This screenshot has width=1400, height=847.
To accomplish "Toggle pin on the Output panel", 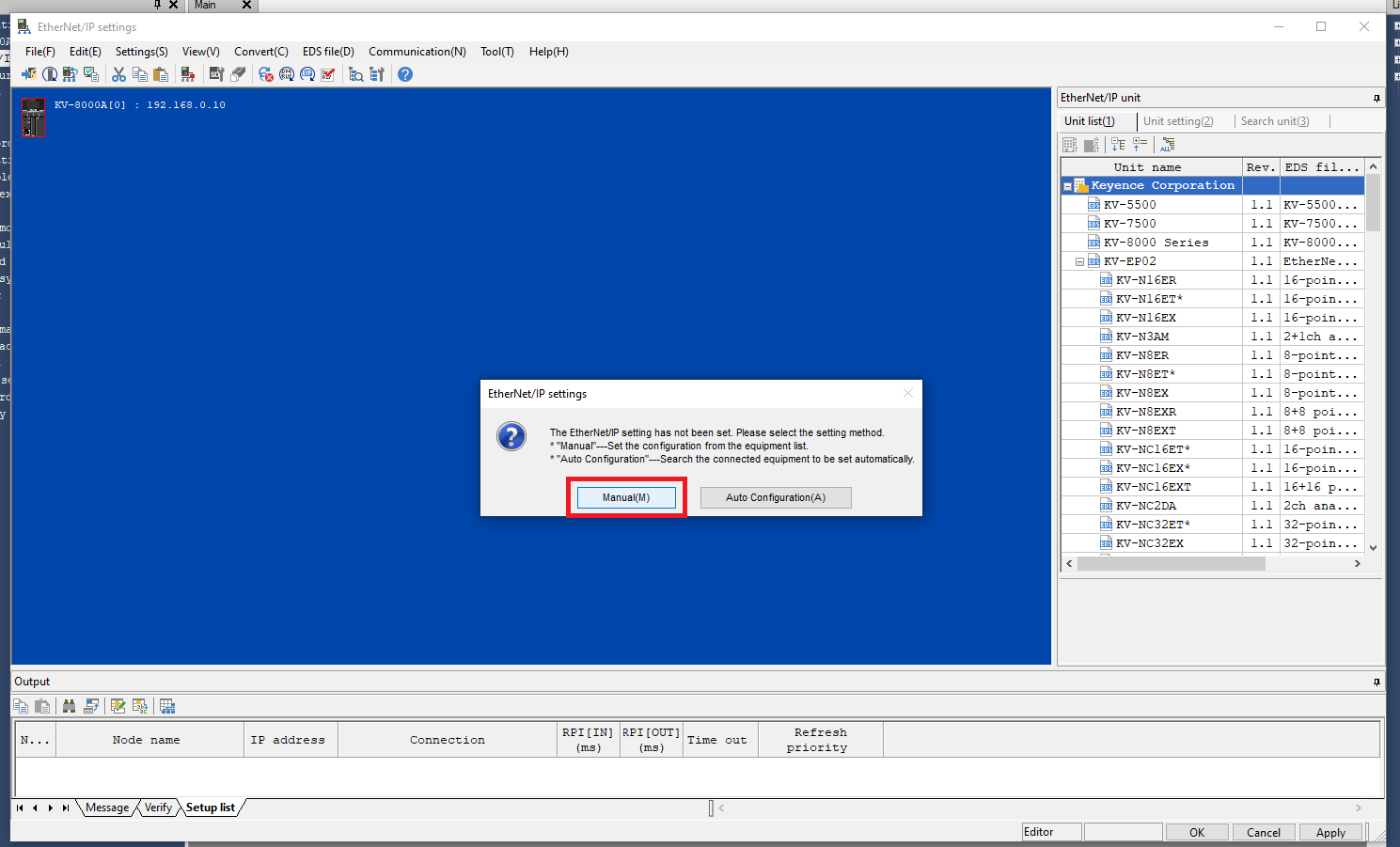I will click(x=1376, y=682).
